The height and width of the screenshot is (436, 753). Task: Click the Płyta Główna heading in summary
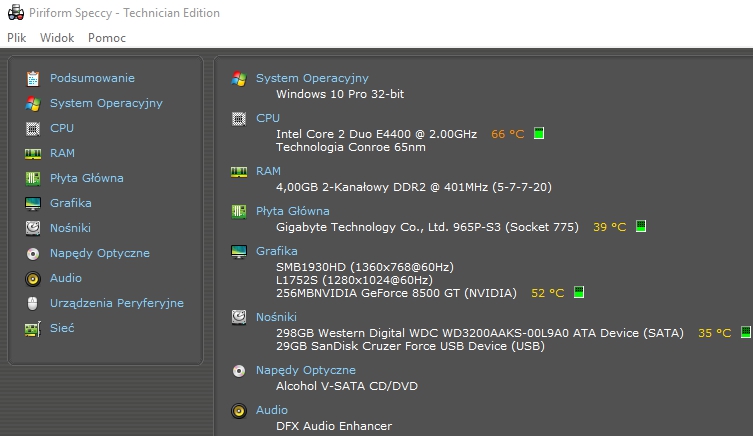point(293,211)
